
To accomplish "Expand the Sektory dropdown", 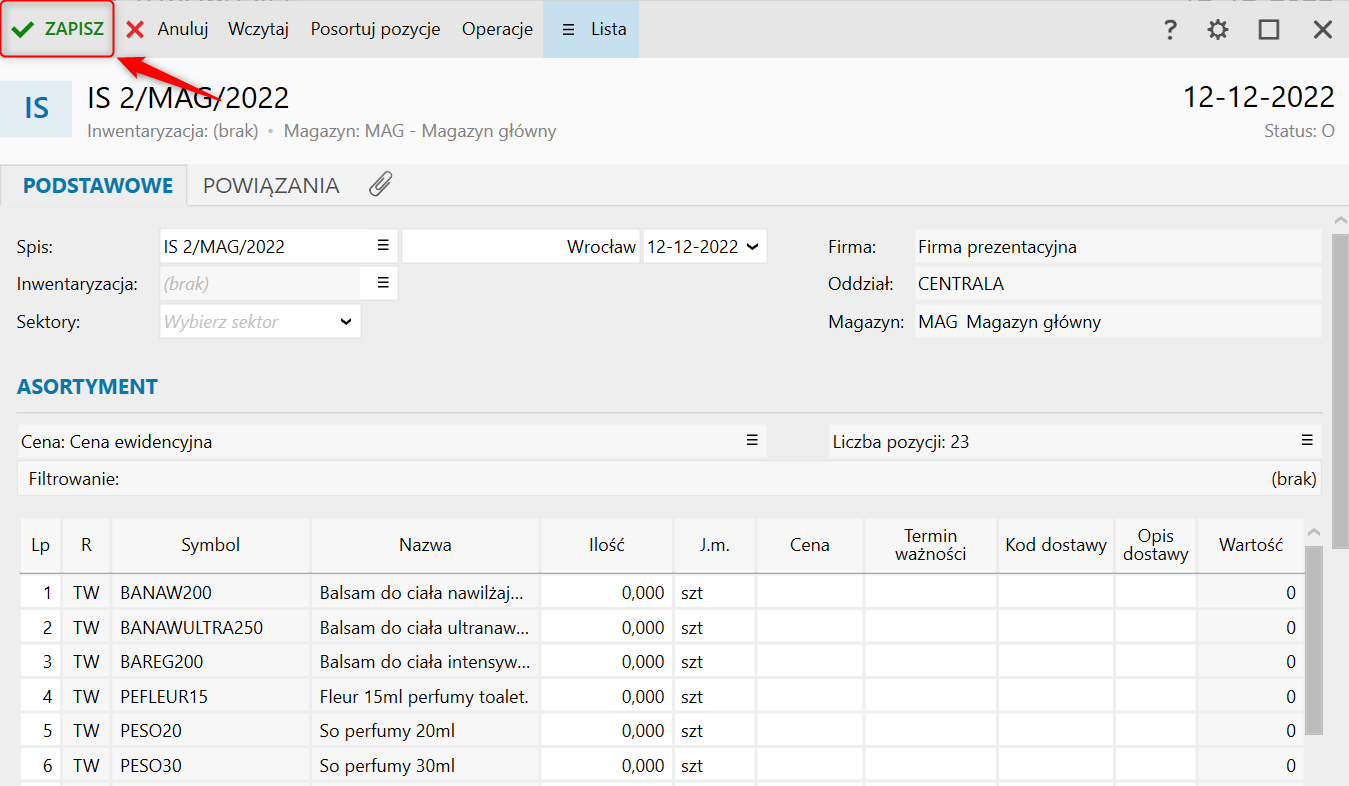I will [x=345, y=322].
